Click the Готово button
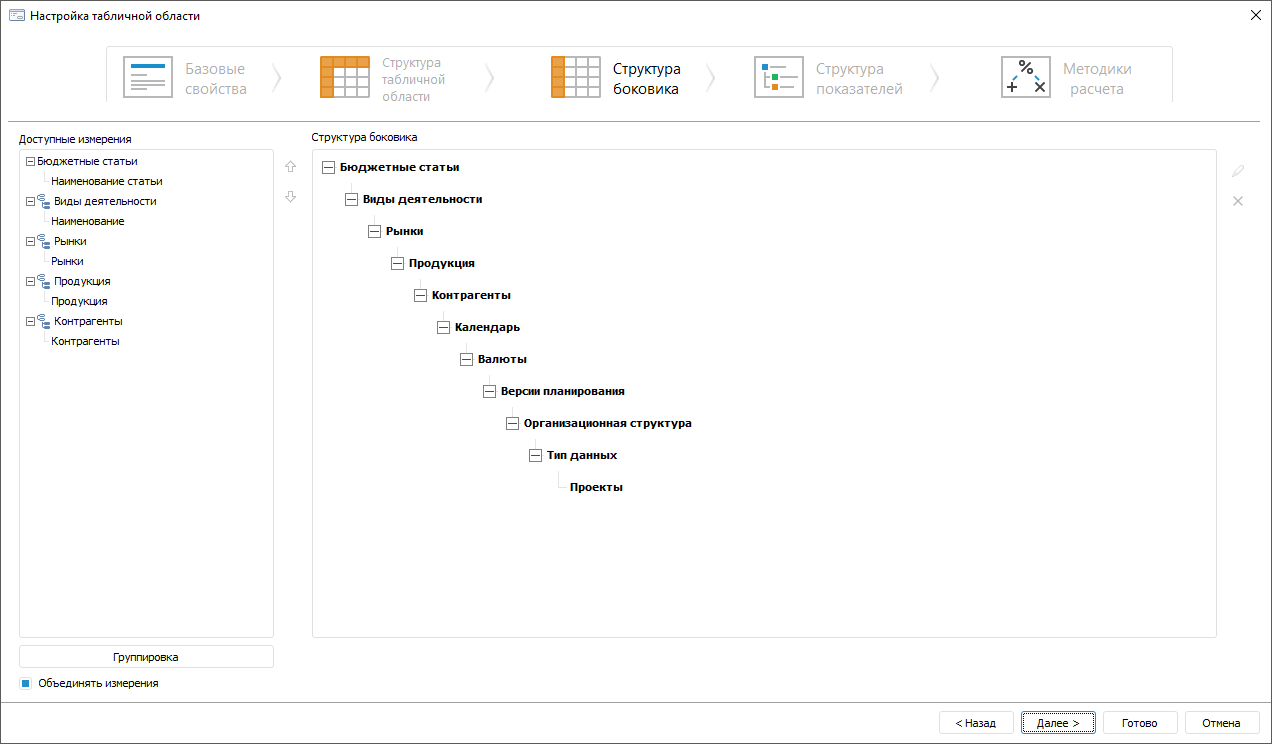The image size is (1272, 744). click(1140, 723)
